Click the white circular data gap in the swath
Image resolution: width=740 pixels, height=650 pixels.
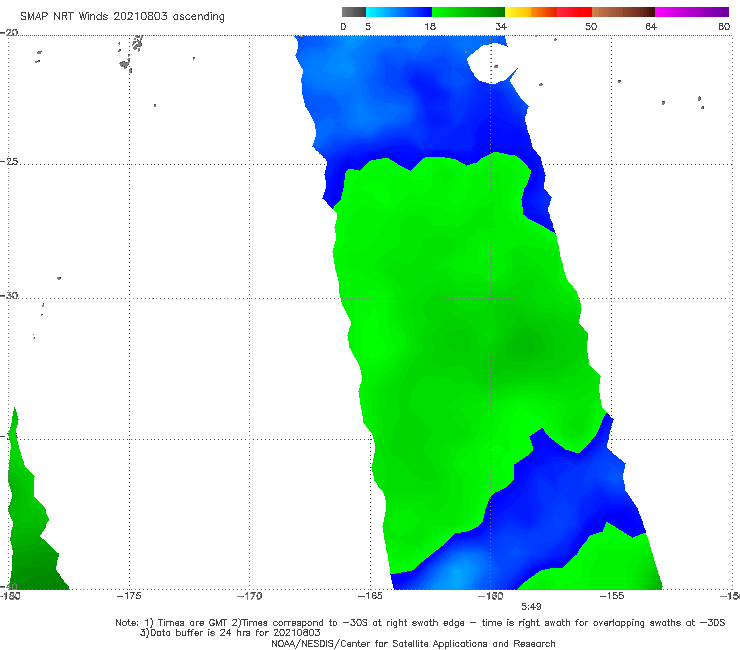(x=490, y=64)
